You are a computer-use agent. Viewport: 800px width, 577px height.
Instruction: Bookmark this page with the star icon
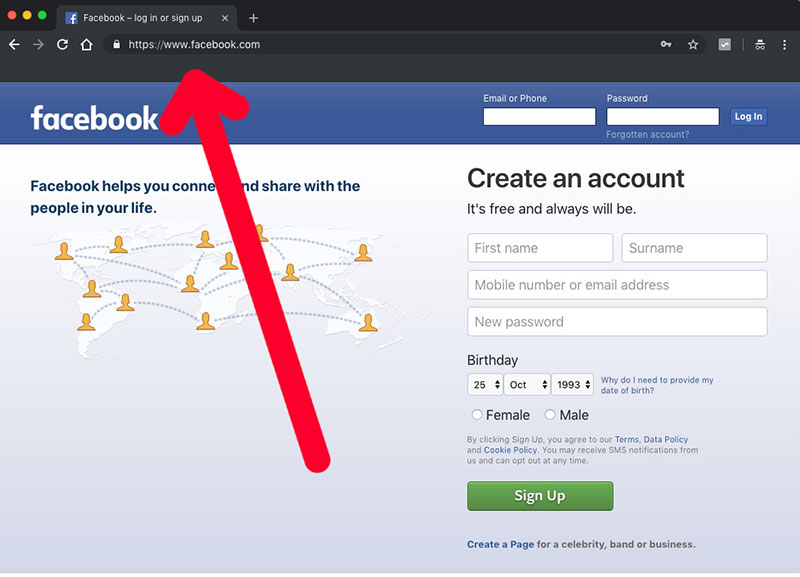pos(693,45)
